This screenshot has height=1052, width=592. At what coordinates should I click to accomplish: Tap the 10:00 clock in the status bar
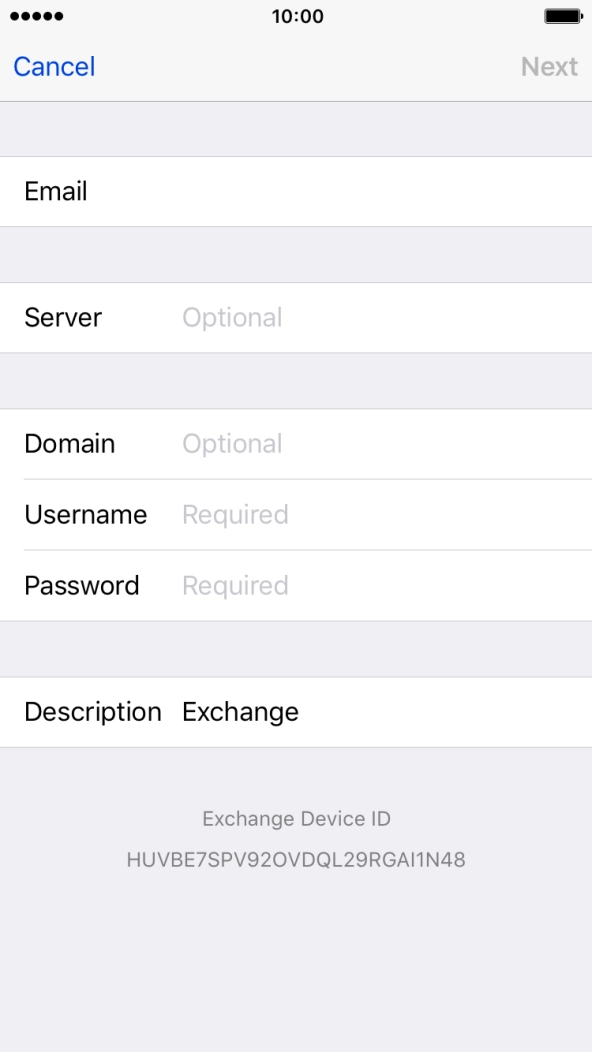[x=296, y=16]
